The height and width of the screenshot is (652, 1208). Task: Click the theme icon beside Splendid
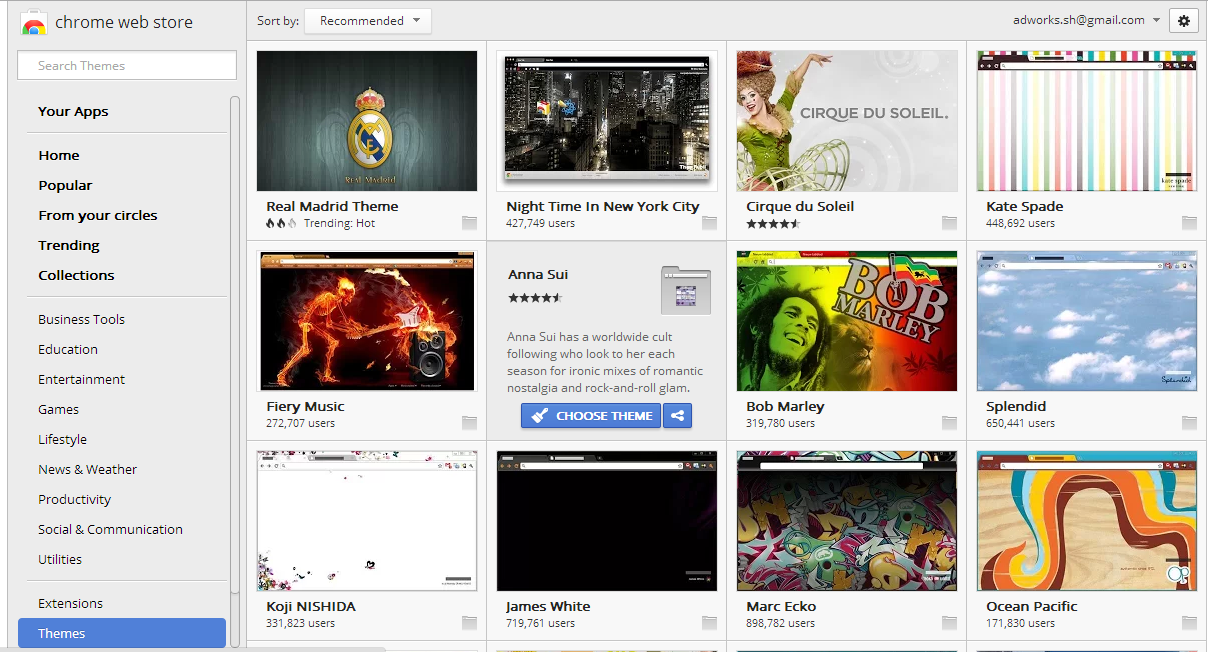pyautogui.click(x=1190, y=423)
